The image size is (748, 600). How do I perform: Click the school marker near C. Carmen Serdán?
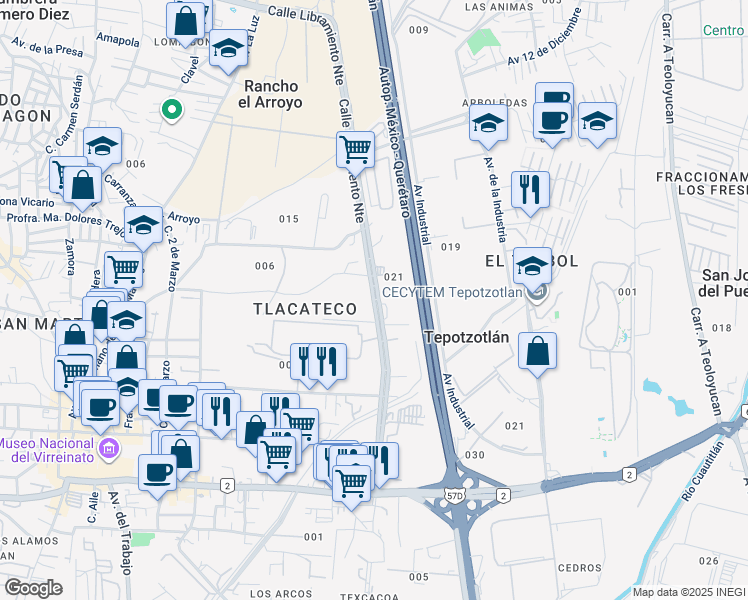[x=103, y=150]
